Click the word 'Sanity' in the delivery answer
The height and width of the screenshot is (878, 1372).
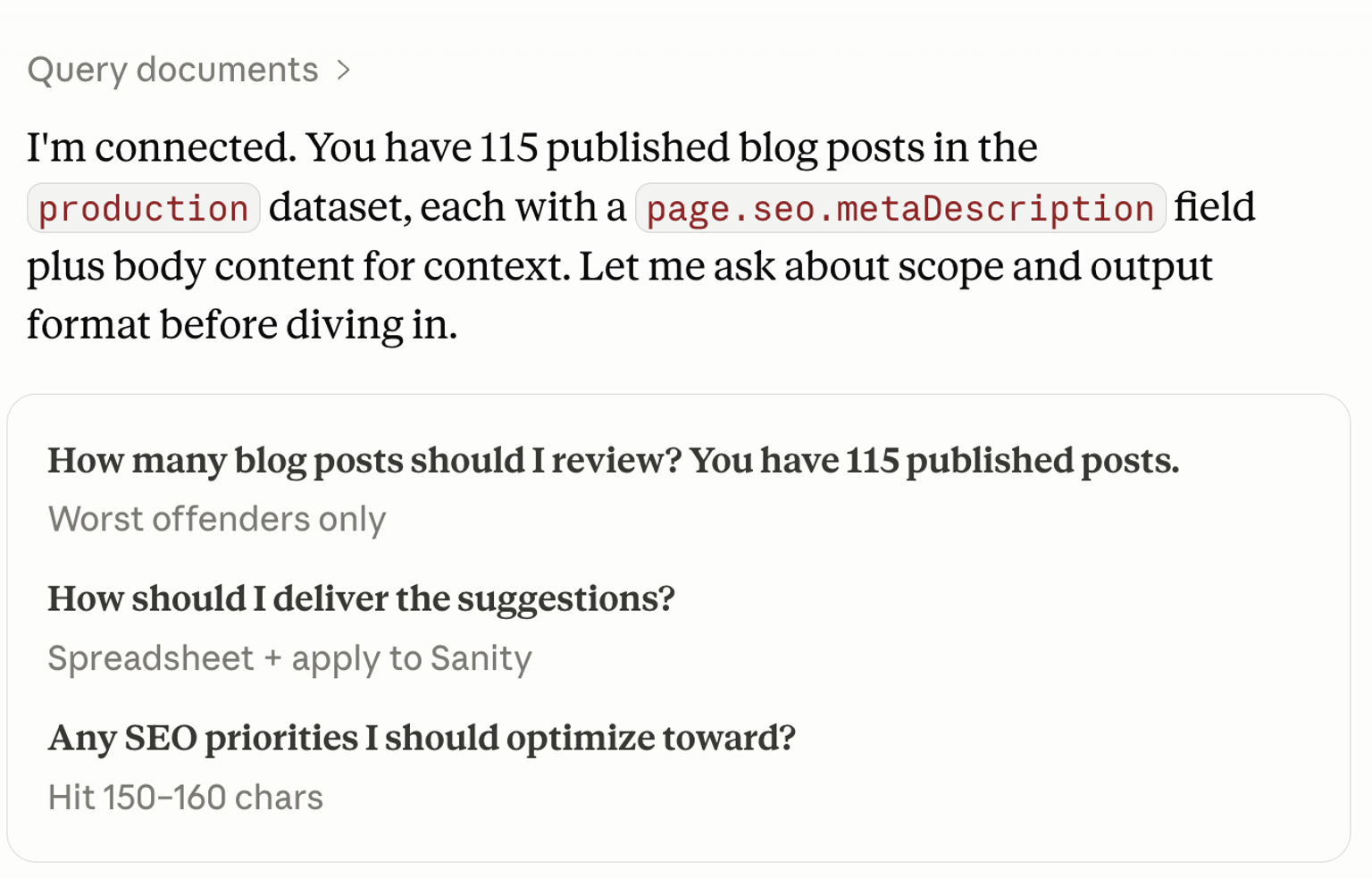pos(481,658)
